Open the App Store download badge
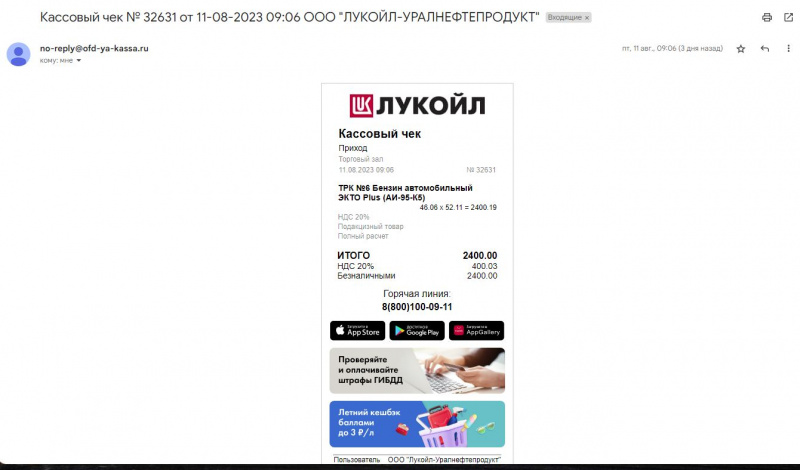Viewport: 800px width, 470px height. (358, 331)
